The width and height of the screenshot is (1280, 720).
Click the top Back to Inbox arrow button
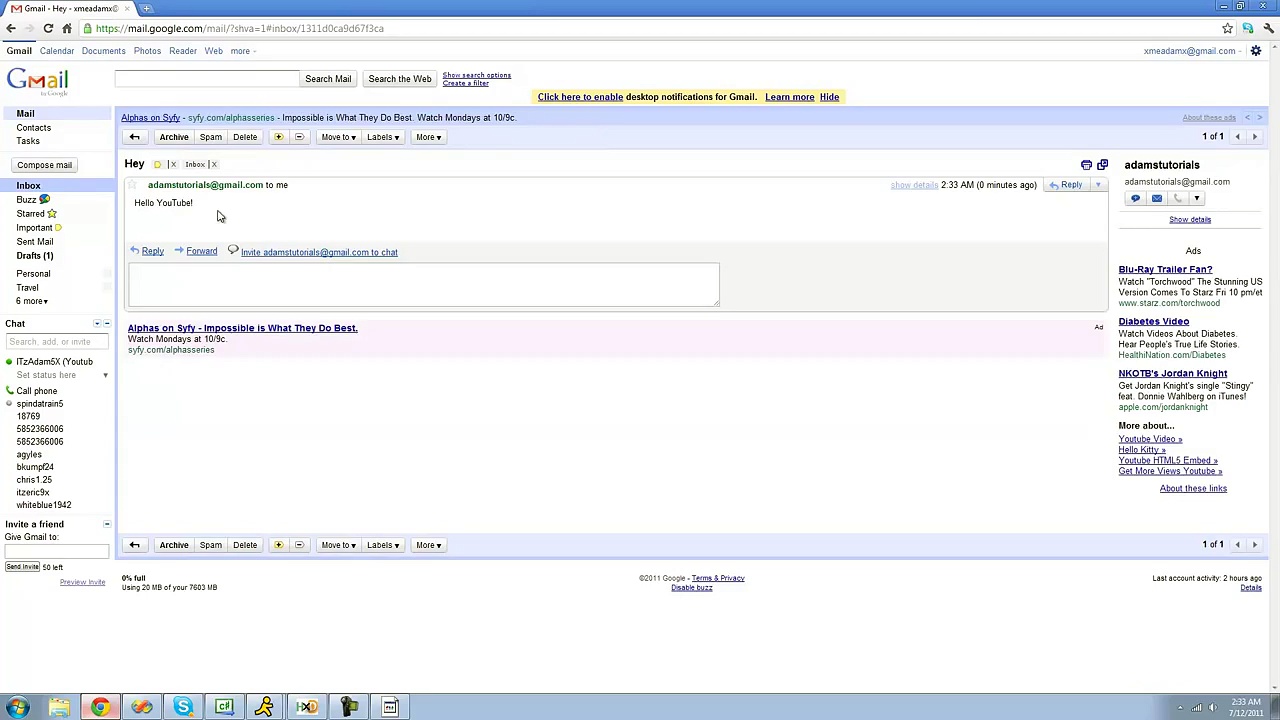click(x=134, y=137)
